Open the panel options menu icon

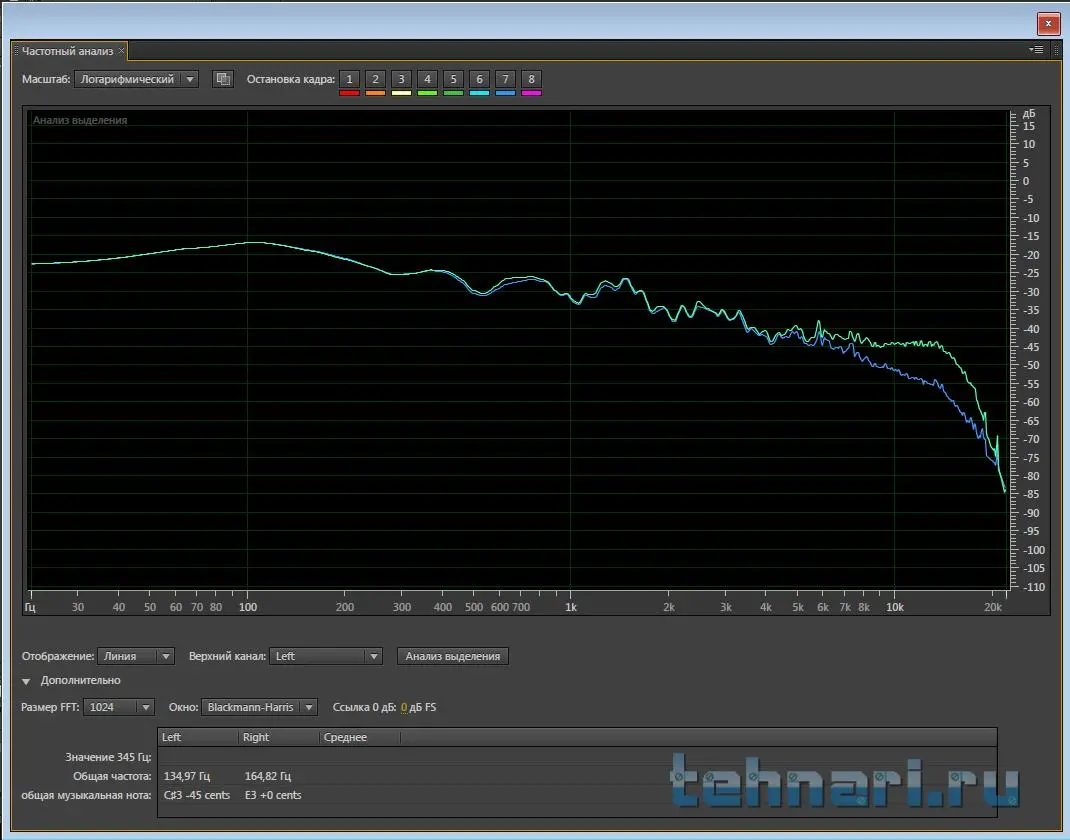(x=1036, y=49)
